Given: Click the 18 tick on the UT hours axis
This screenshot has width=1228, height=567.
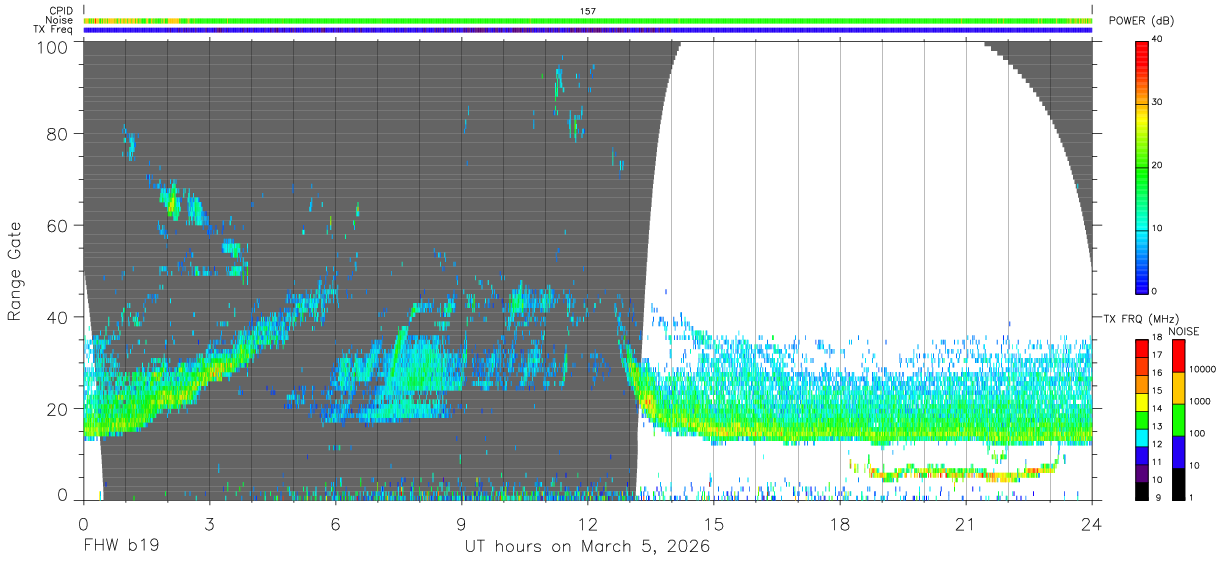Looking at the screenshot, I should tap(840, 523).
